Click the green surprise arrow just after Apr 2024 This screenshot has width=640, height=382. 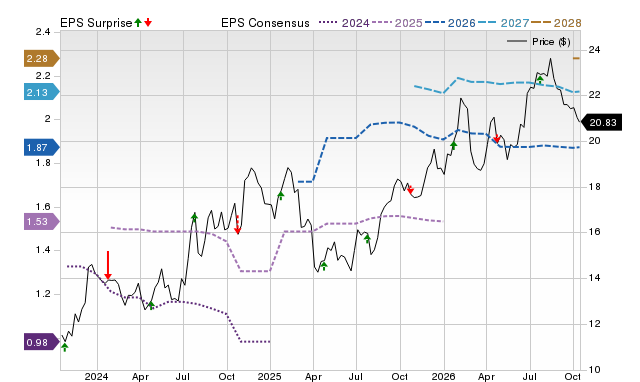[x=151, y=305]
